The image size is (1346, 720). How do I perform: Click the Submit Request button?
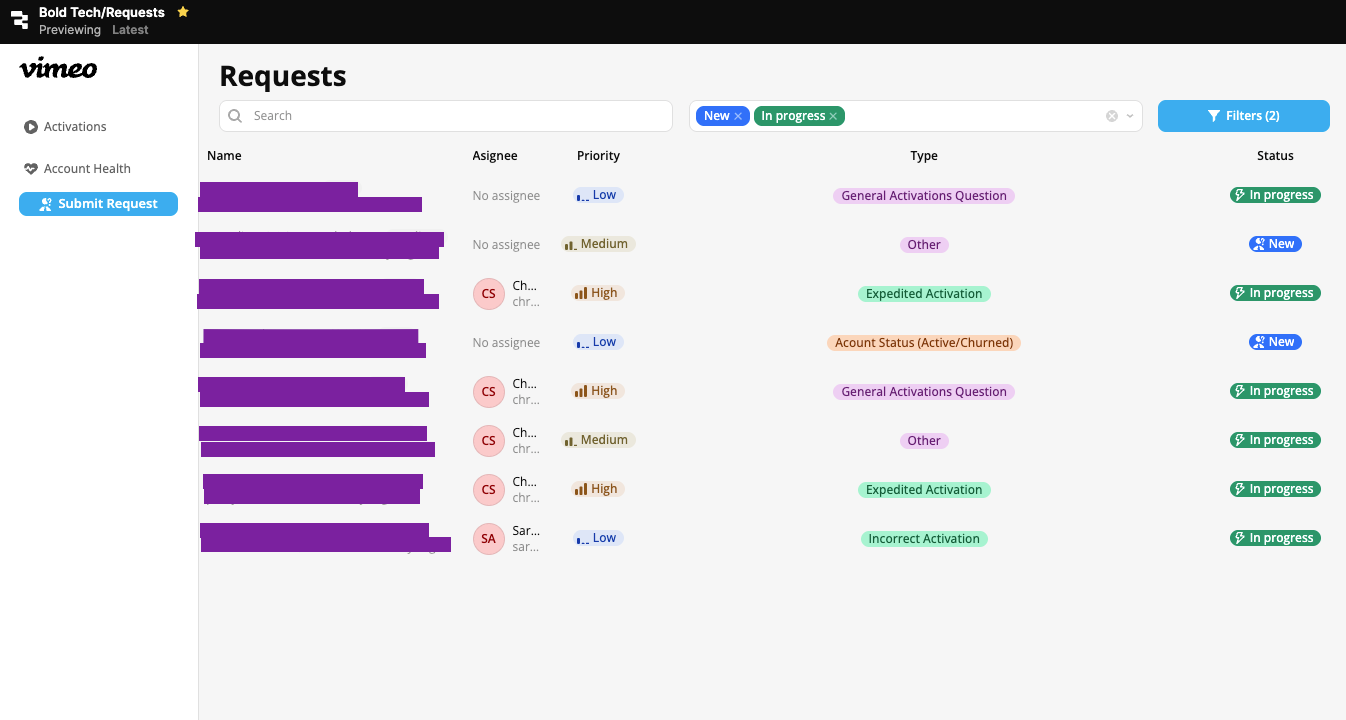[x=98, y=204]
